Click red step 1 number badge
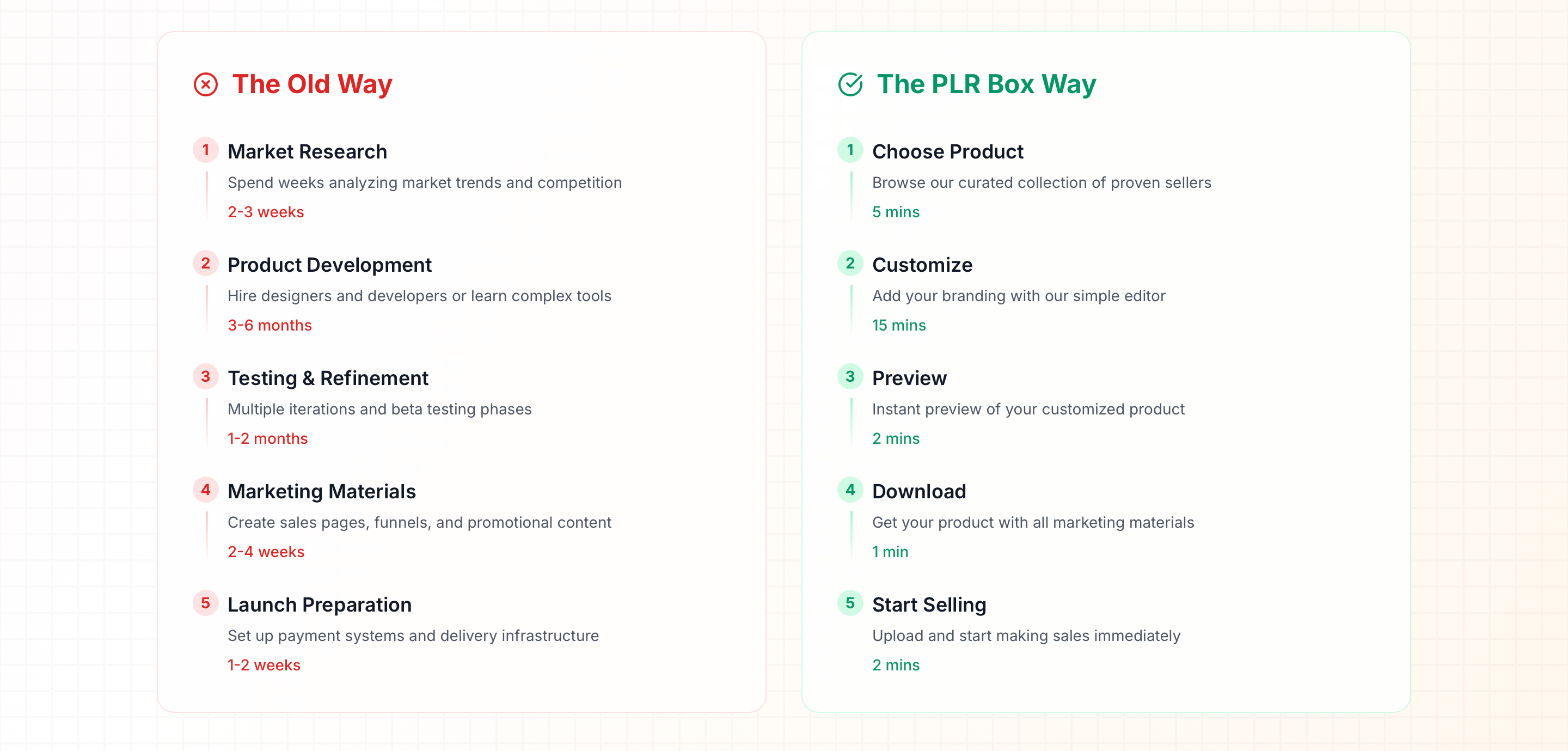The image size is (1568, 751). [206, 150]
